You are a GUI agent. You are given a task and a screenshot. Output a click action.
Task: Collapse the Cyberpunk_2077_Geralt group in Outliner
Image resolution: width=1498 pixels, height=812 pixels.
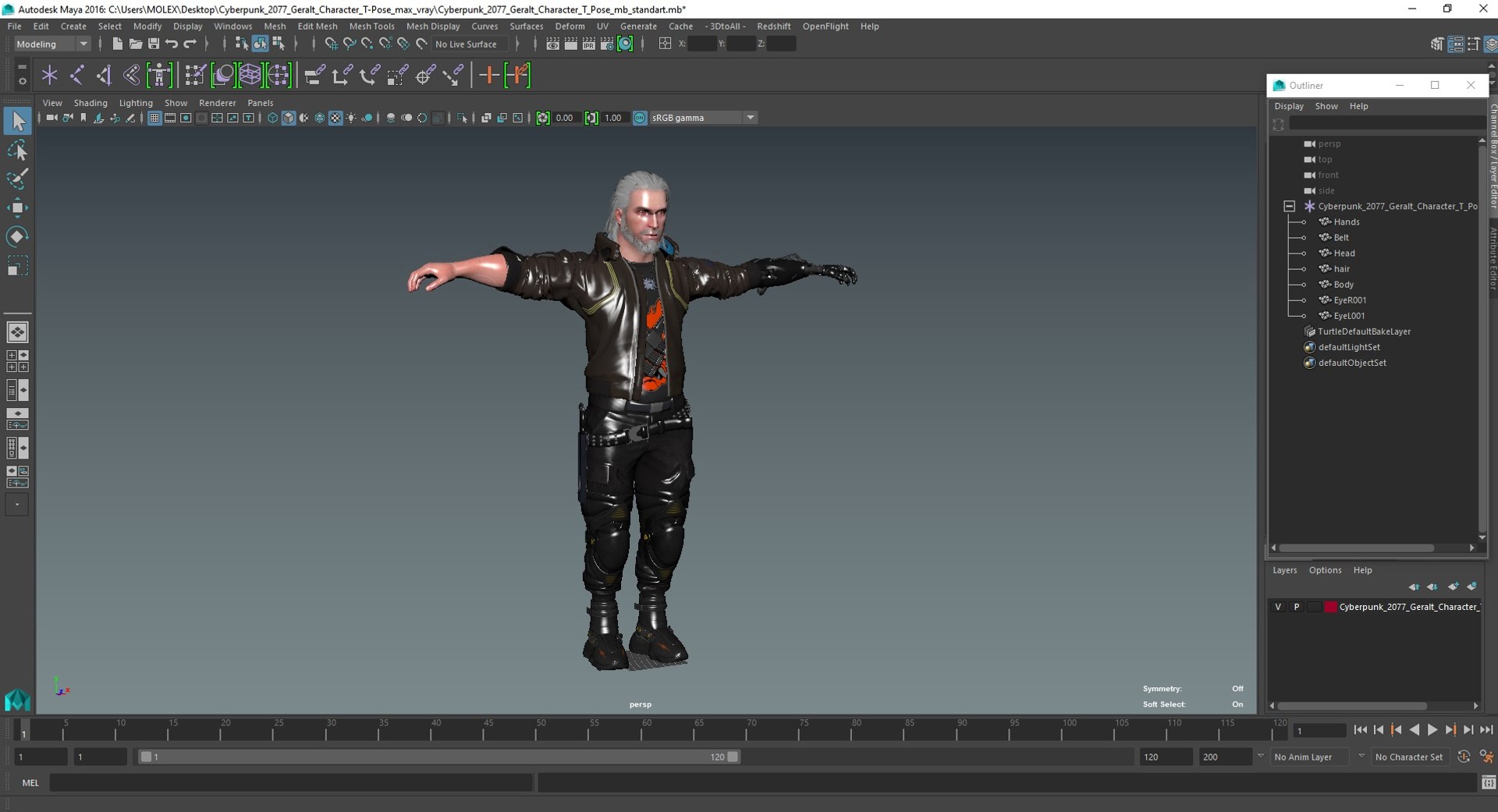[1289, 207]
